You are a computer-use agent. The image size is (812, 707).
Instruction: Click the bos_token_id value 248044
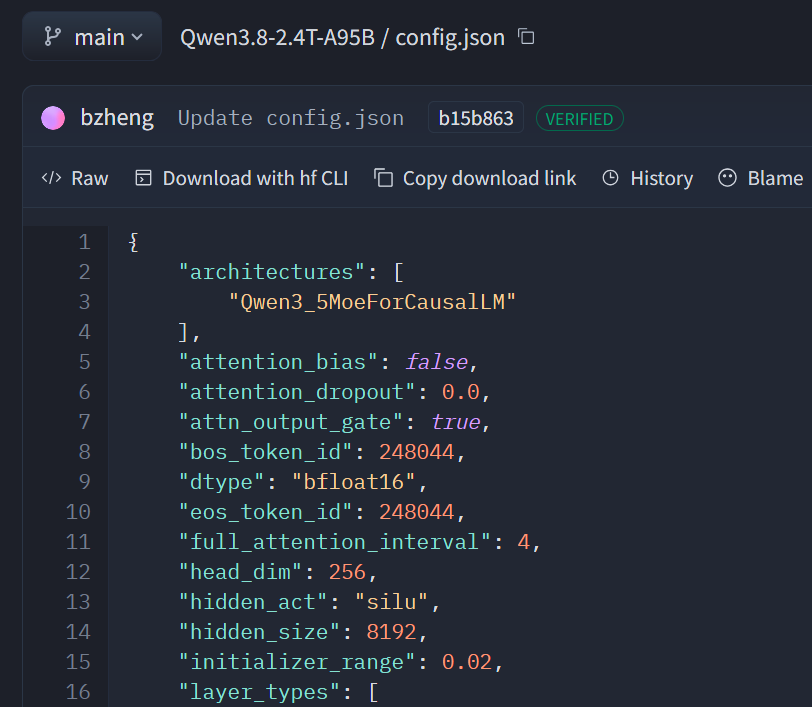coord(417,452)
